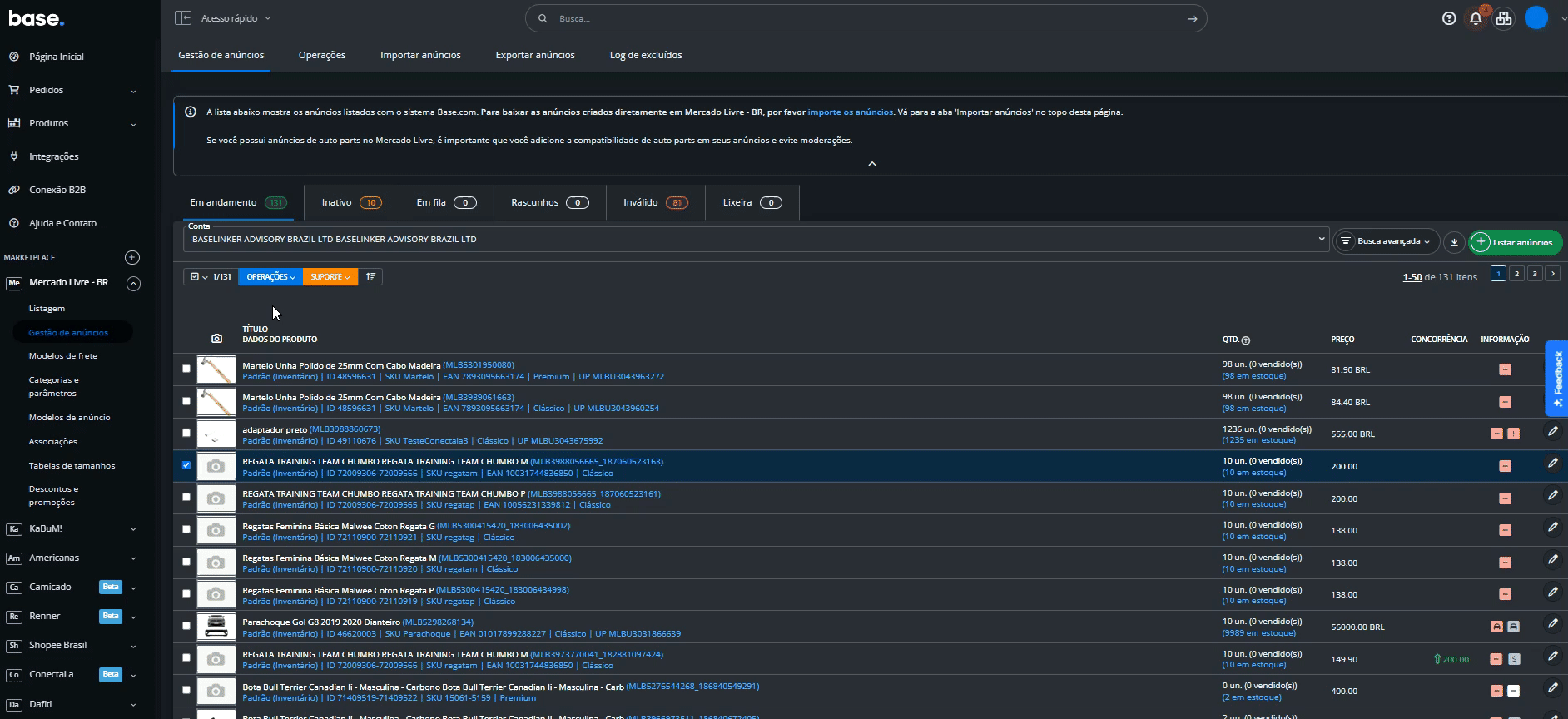The height and width of the screenshot is (719, 1568).
Task: Follow the 'importe os anúncios' link
Action: point(850,112)
